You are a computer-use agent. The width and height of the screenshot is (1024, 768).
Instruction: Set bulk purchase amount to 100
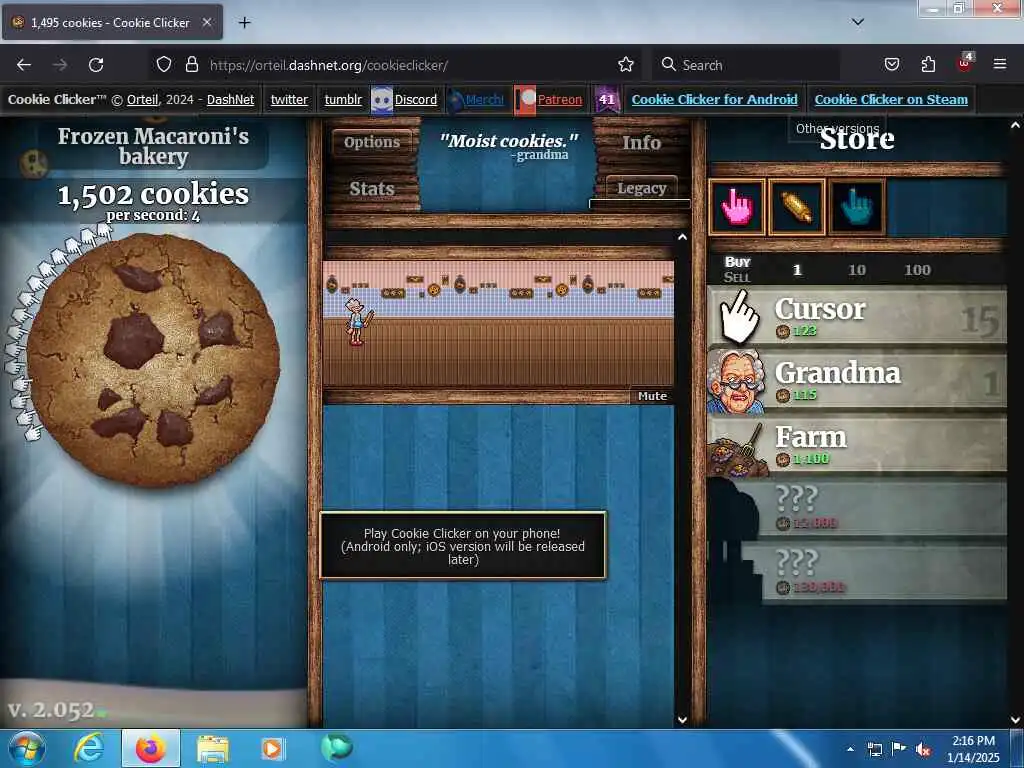tap(918, 270)
